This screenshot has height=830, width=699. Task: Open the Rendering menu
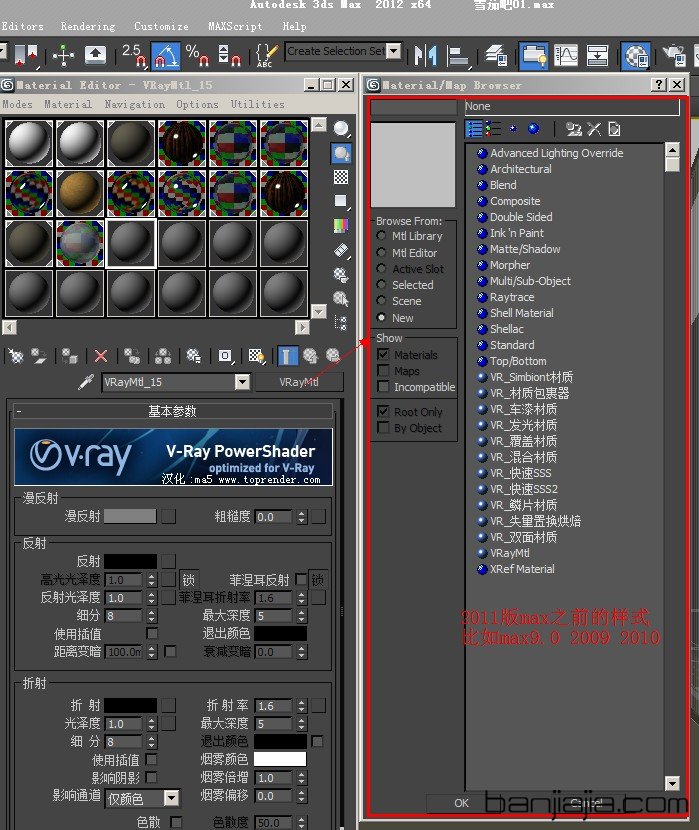click(88, 26)
